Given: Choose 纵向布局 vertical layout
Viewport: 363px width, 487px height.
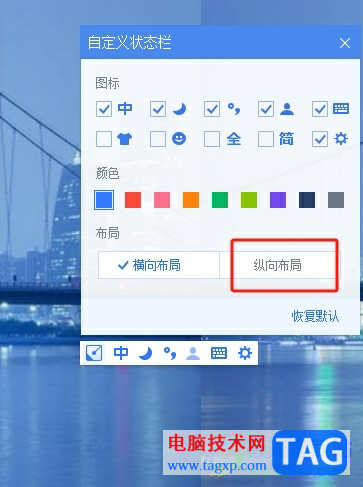Looking at the screenshot, I should tap(280, 265).
